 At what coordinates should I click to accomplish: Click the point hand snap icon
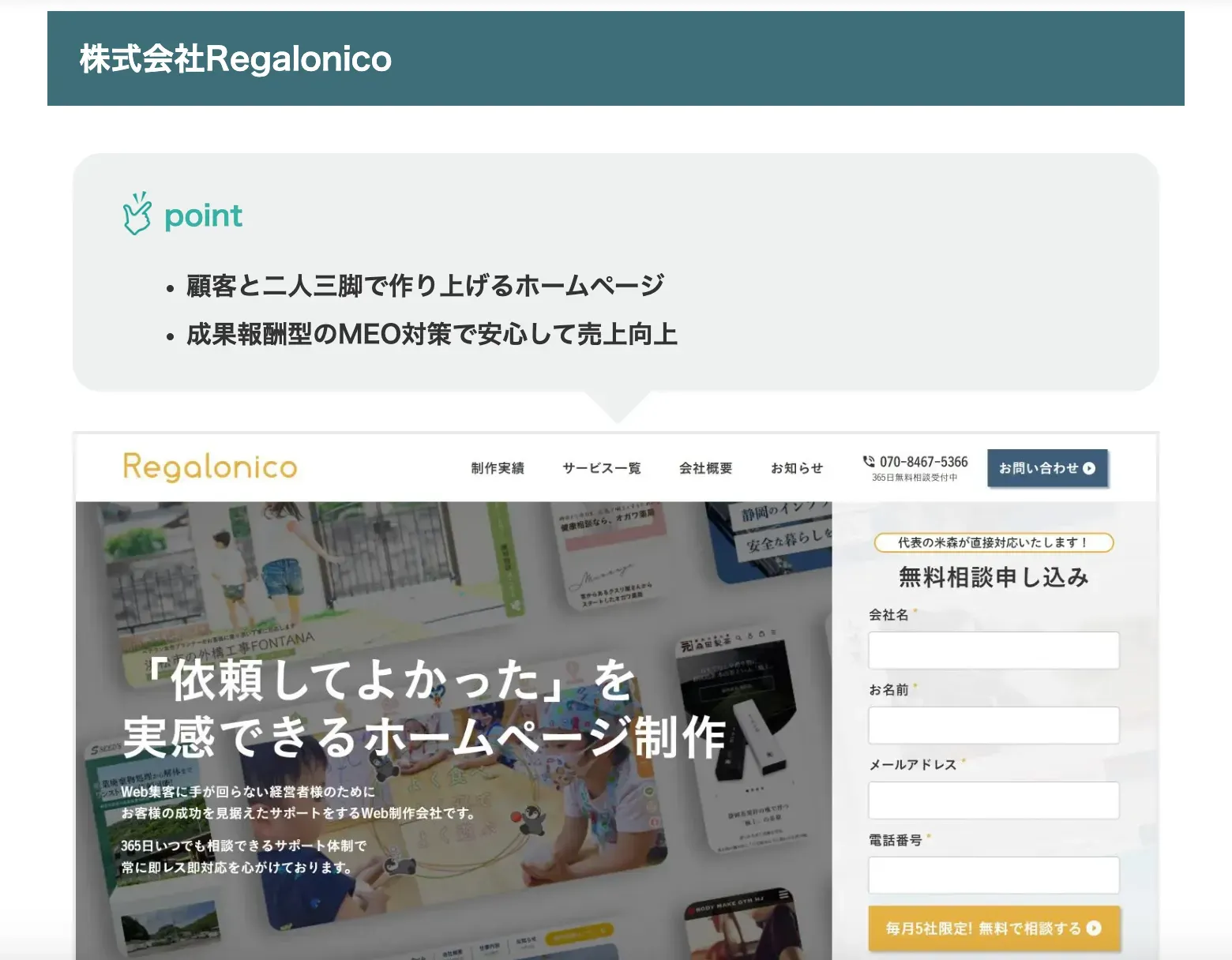(x=137, y=214)
